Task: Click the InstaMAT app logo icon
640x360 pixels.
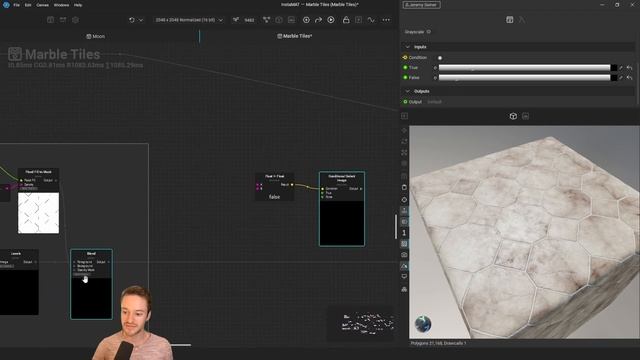Action: [5, 4]
